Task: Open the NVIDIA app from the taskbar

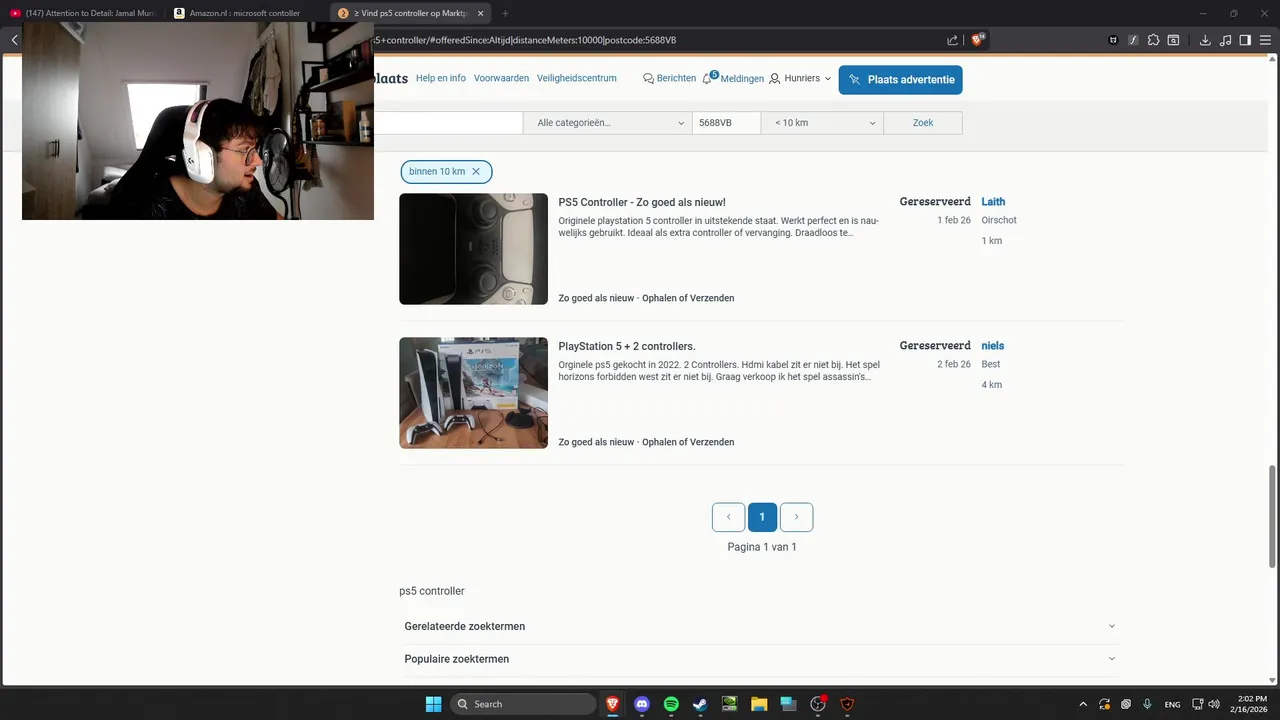Action: [x=730, y=704]
